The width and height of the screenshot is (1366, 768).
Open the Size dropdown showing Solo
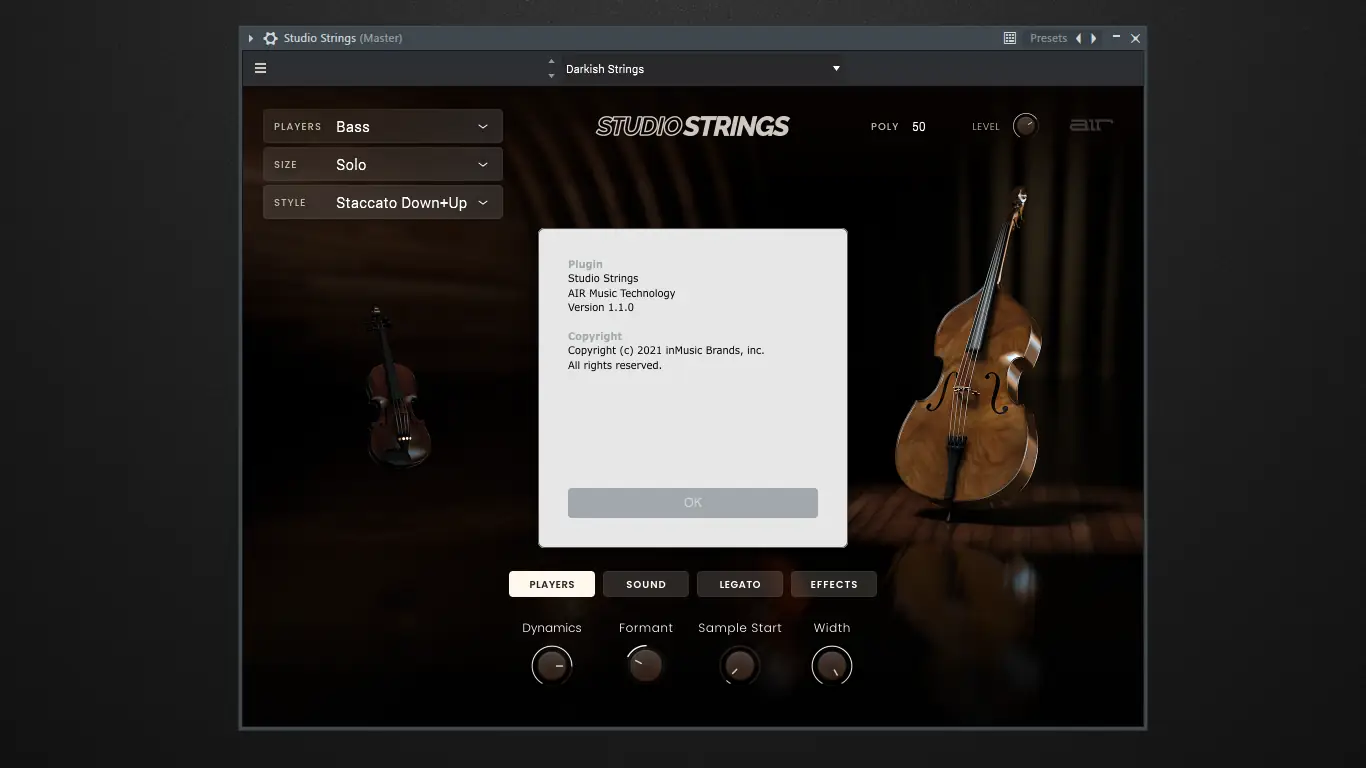(x=383, y=165)
